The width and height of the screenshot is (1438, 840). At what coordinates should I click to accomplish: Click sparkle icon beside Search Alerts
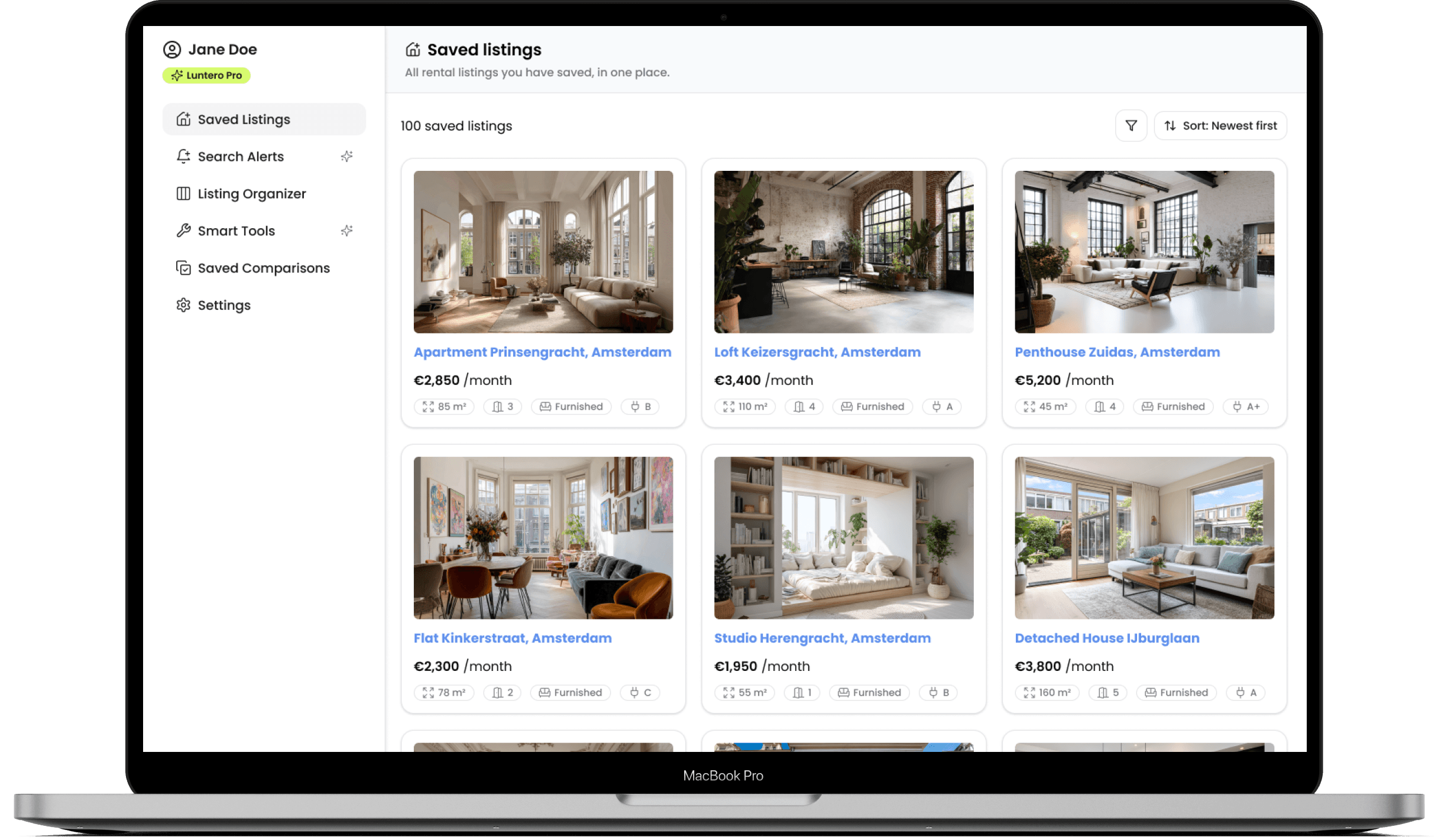347,157
